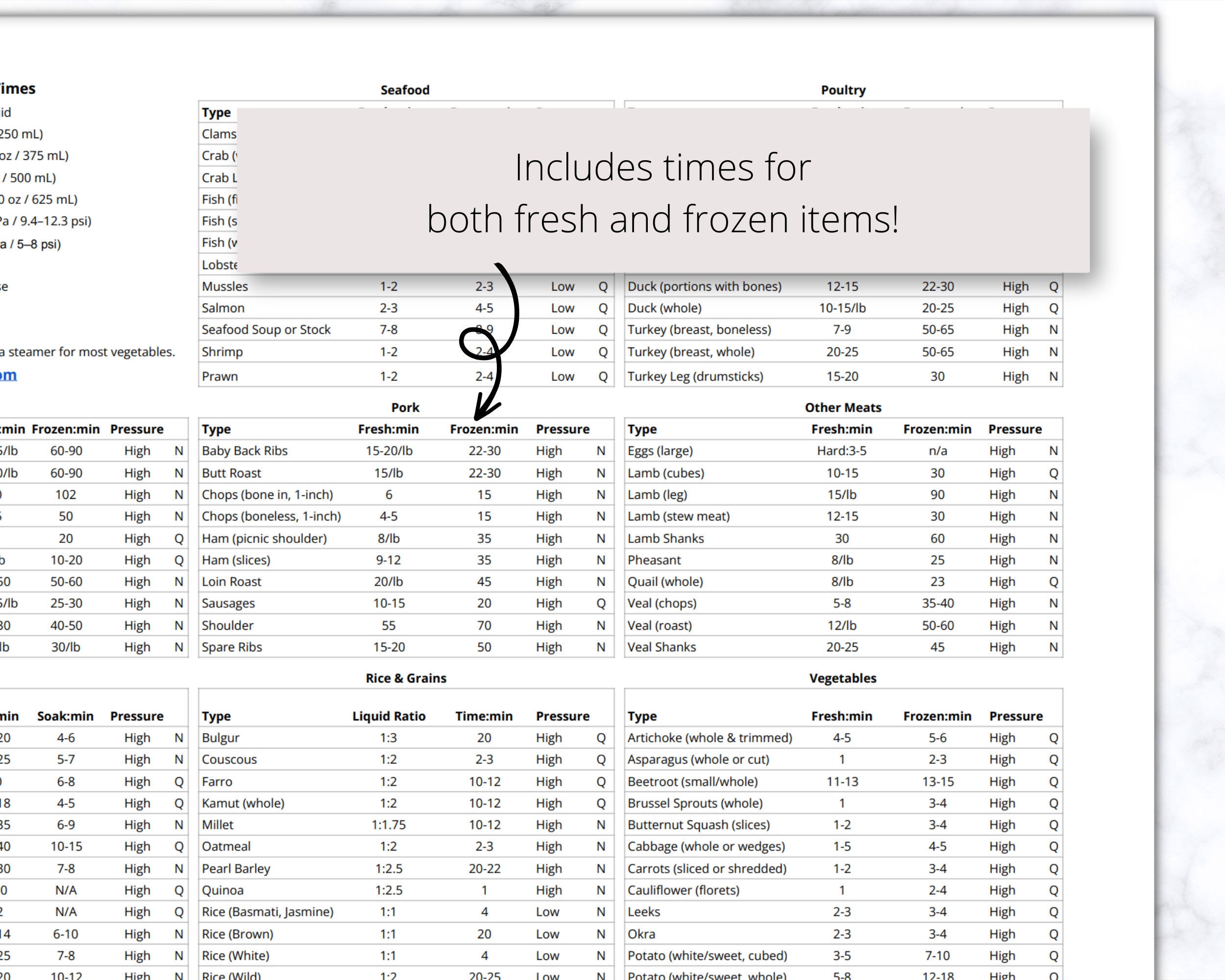This screenshot has height=980, width=1225.
Task: Click the Fresh:min column header under Pork
Action: pyautogui.click(x=388, y=429)
